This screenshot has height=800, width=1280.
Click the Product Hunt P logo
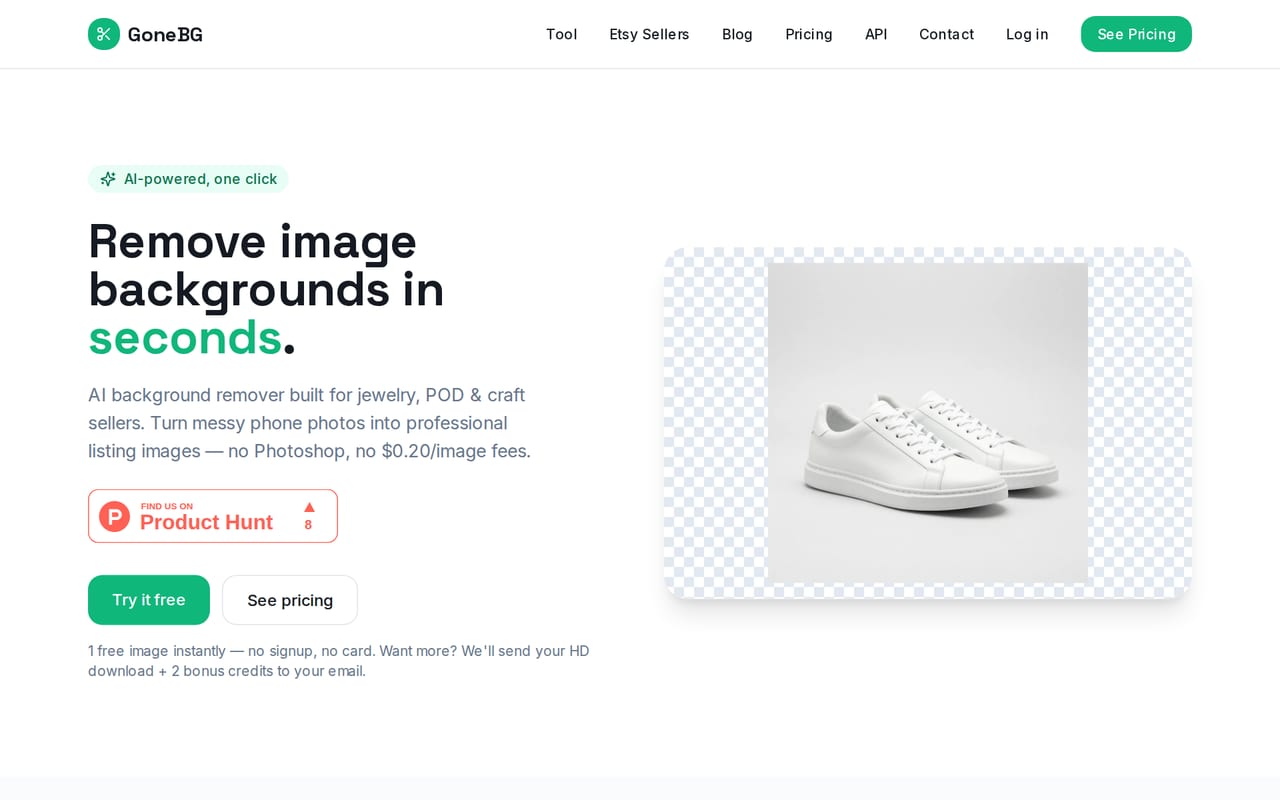pyautogui.click(x=114, y=516)
